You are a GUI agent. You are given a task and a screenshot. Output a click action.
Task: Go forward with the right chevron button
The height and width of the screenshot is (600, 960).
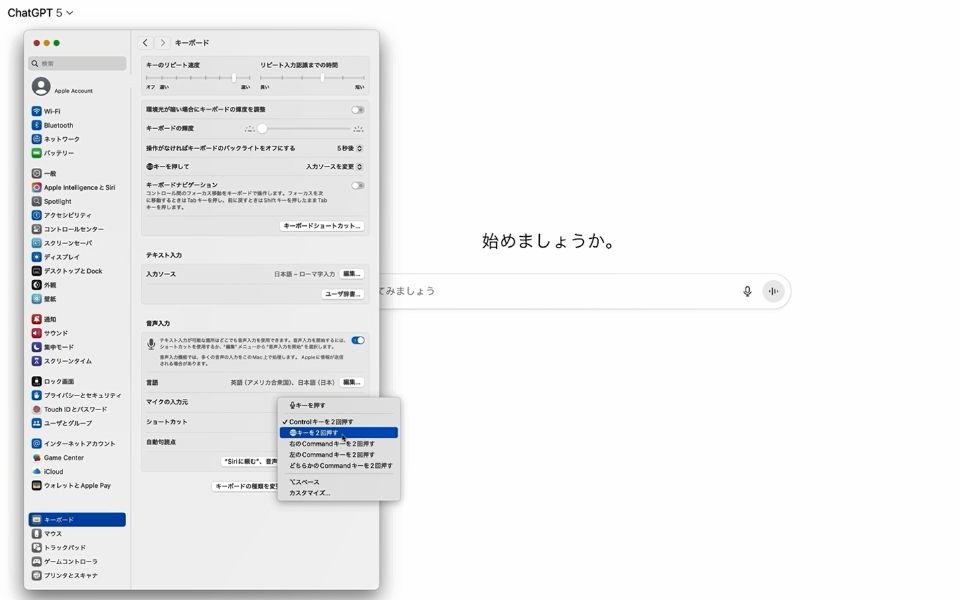pos(162,43)
